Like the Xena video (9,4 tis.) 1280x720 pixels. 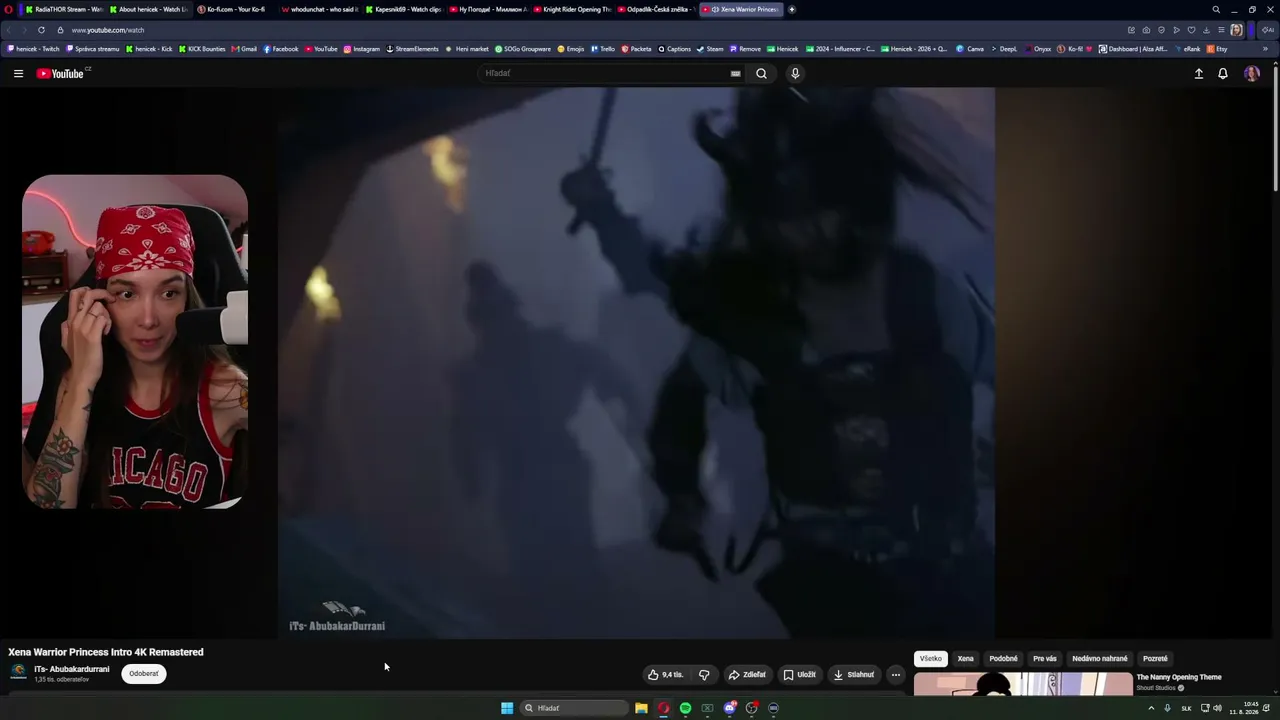click(x=665, y=675)
